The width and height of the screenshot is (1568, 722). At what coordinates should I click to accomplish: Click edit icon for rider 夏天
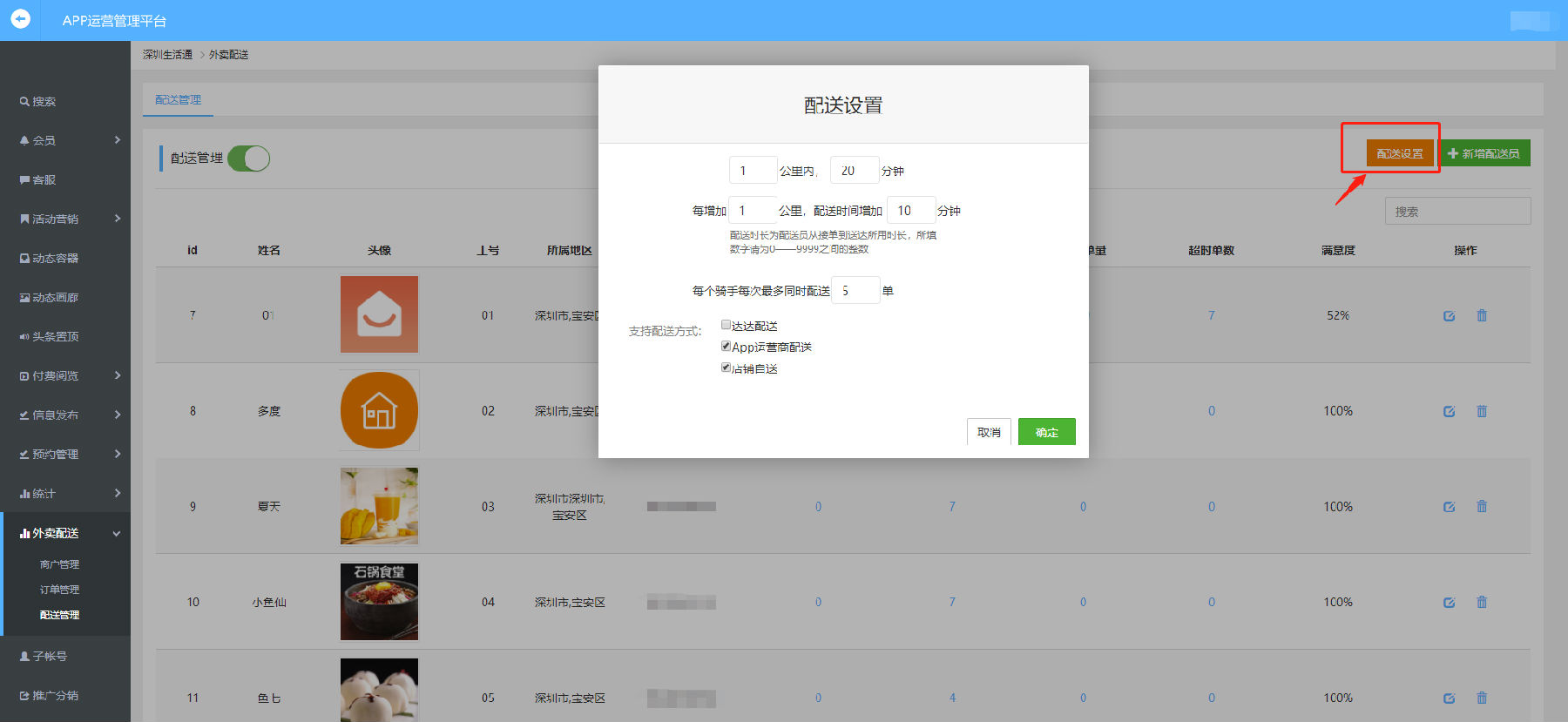1449,507
